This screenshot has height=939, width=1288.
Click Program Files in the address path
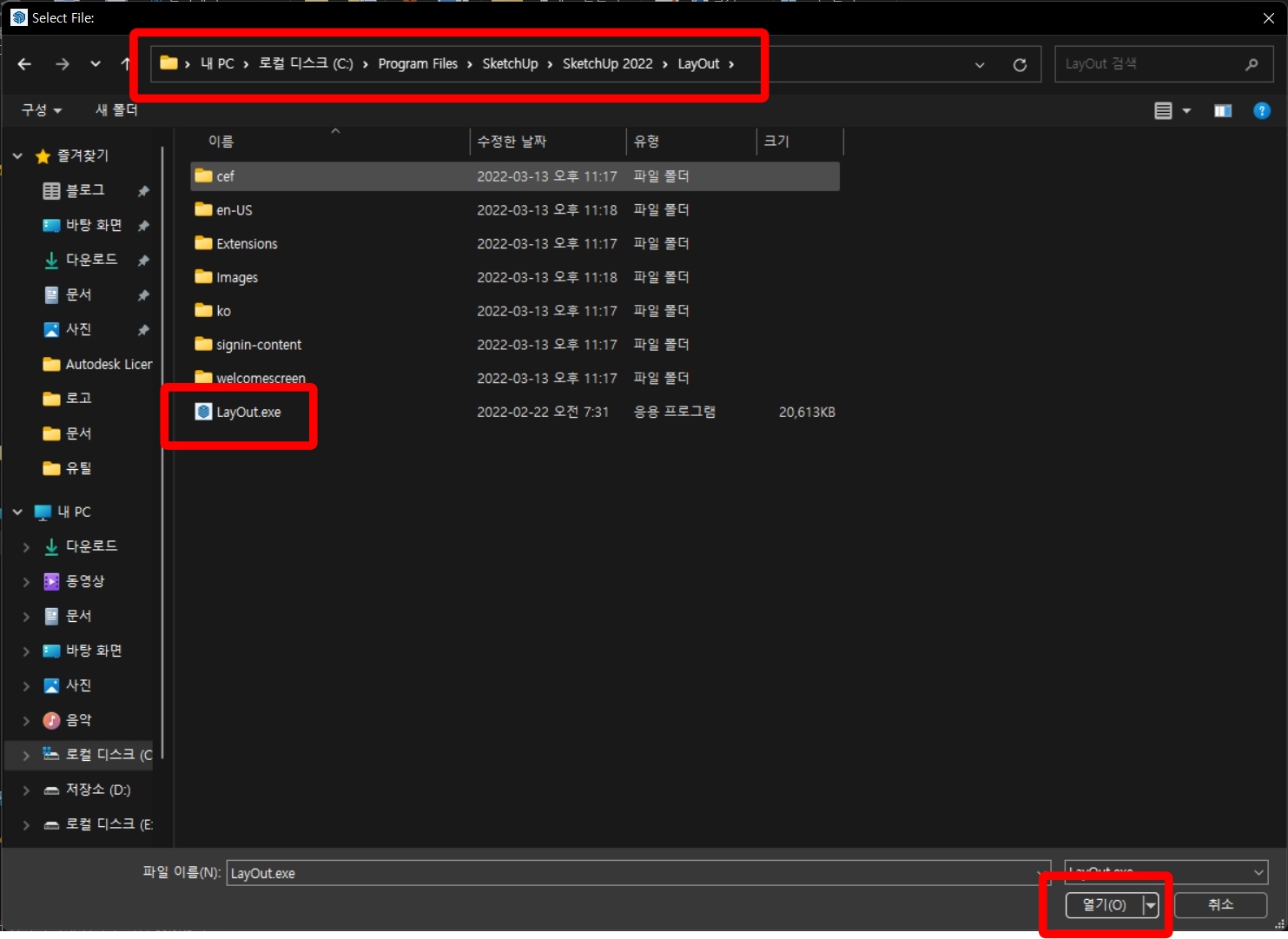point(418,63)
